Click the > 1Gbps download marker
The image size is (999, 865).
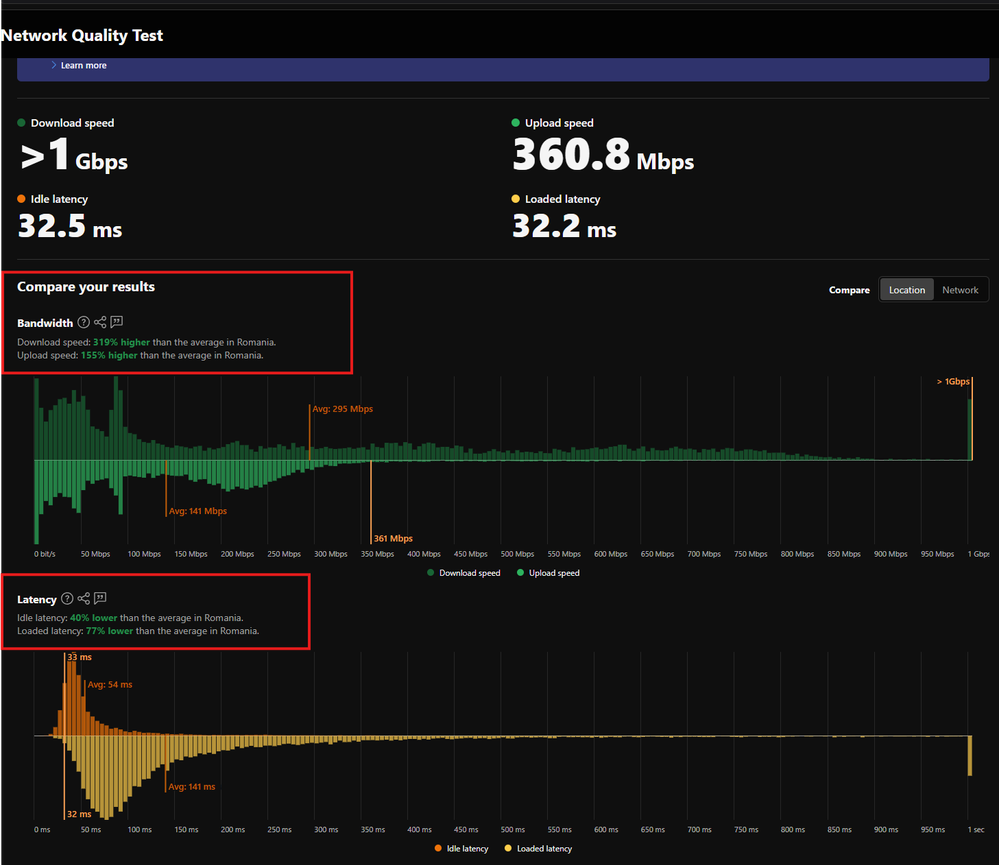click(x=952, y=382)
